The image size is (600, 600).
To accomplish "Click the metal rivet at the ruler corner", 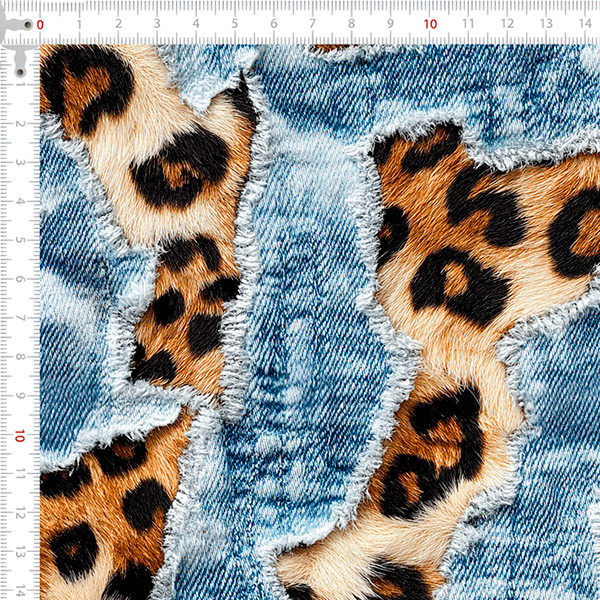I will (x=28, y=25).
